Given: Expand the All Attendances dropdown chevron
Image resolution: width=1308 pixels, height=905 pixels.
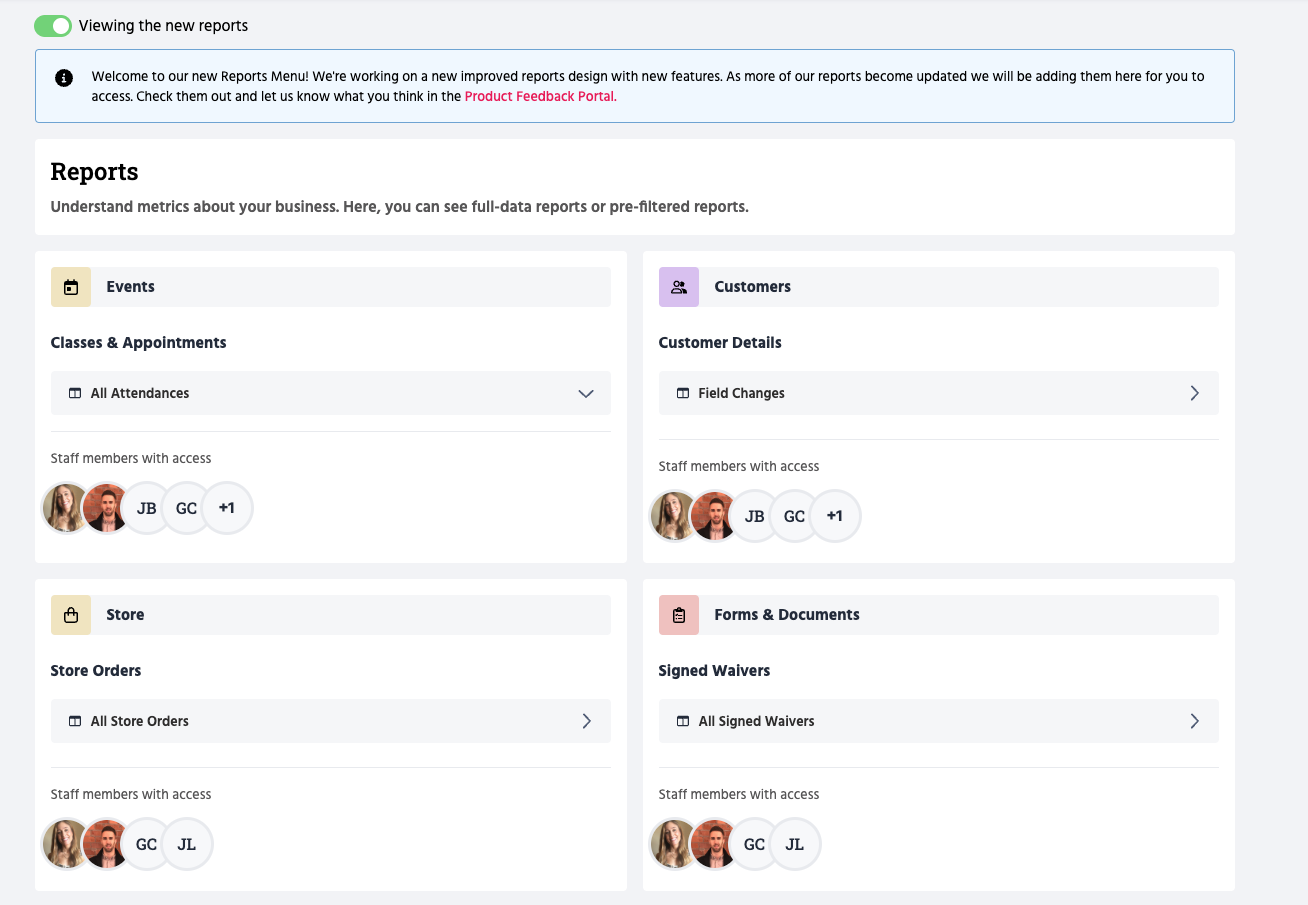Looking at the screenshot, I should 586,393.
